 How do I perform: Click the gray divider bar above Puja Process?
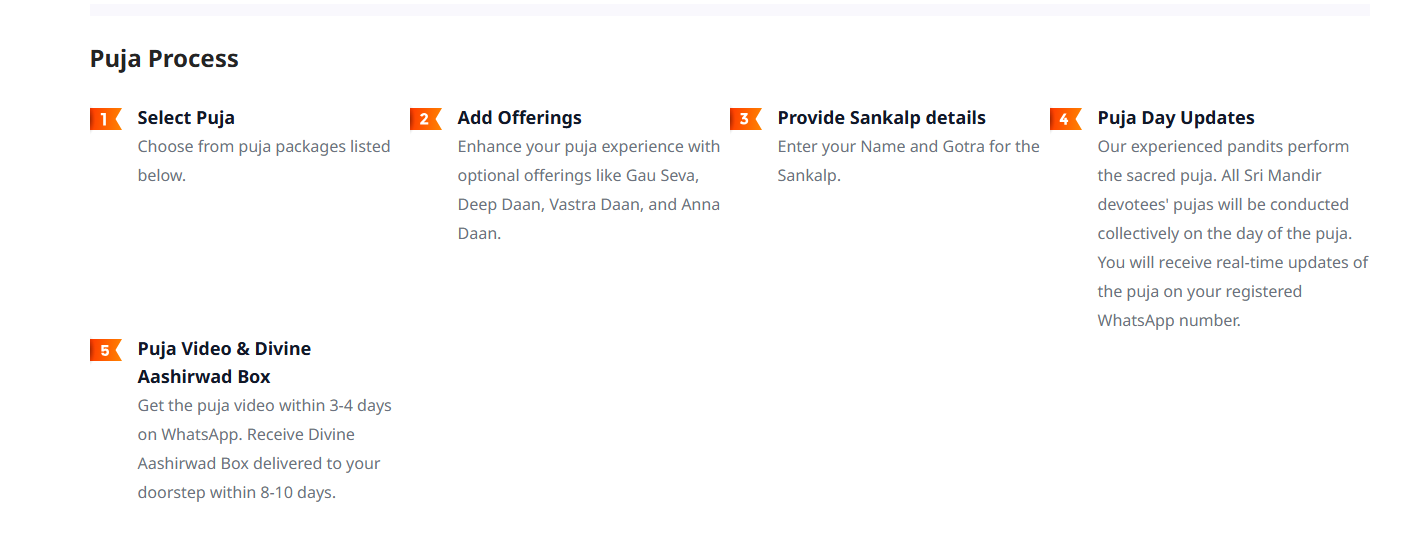coord(729,10)
